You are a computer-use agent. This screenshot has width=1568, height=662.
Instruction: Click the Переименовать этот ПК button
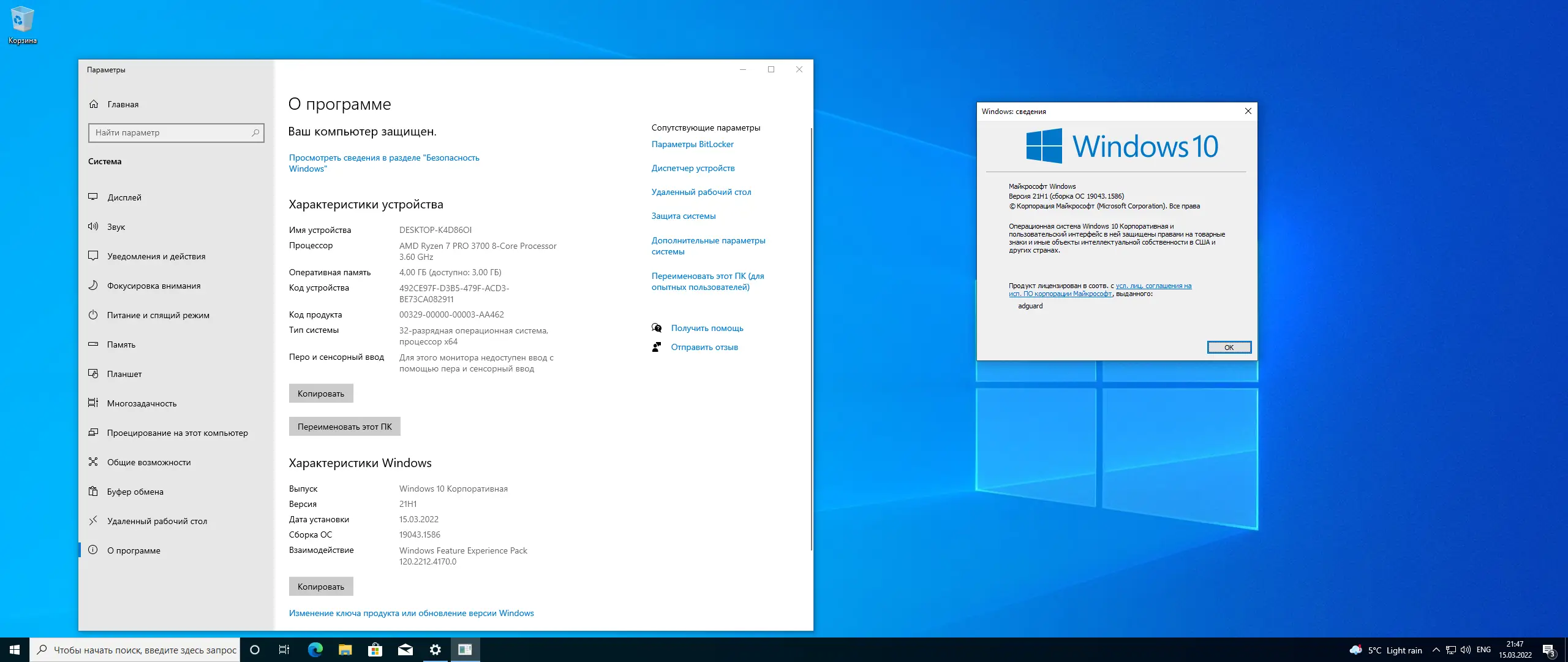pos(344,427)
